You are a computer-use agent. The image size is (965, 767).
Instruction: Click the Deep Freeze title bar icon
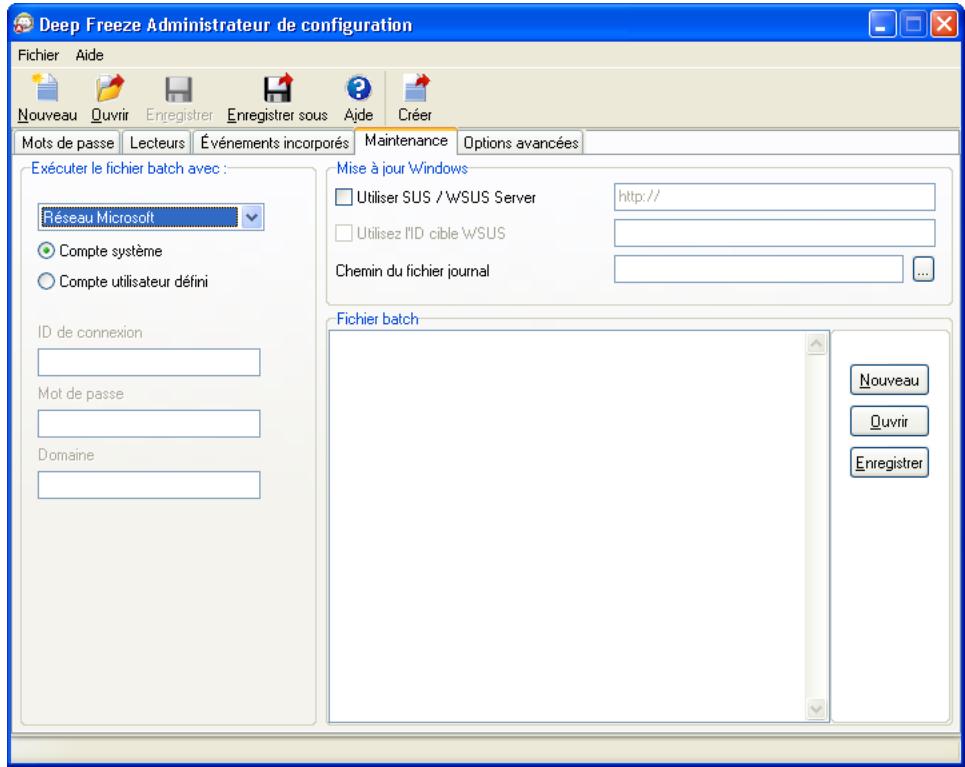click(23, 24)
